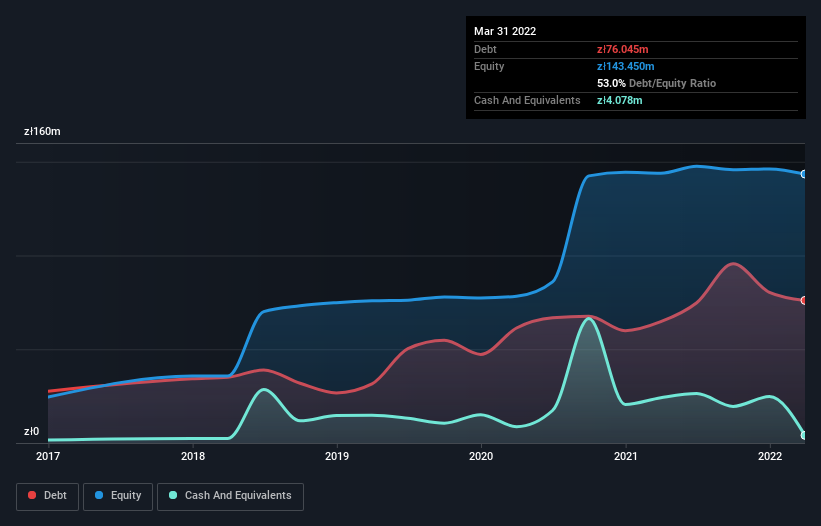The image size is (821, 526).
Task: Click the Equity value zł143.450m
Action: pyautogui.click(x=626, y=66)
